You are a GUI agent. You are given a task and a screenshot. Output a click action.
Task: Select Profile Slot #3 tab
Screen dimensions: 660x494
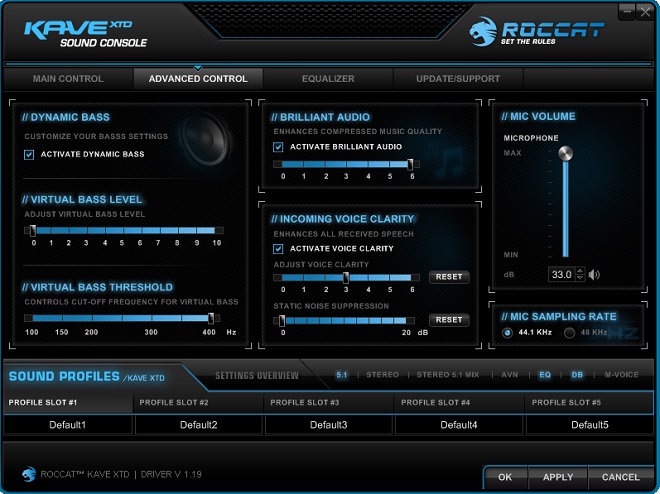(329, 402)
